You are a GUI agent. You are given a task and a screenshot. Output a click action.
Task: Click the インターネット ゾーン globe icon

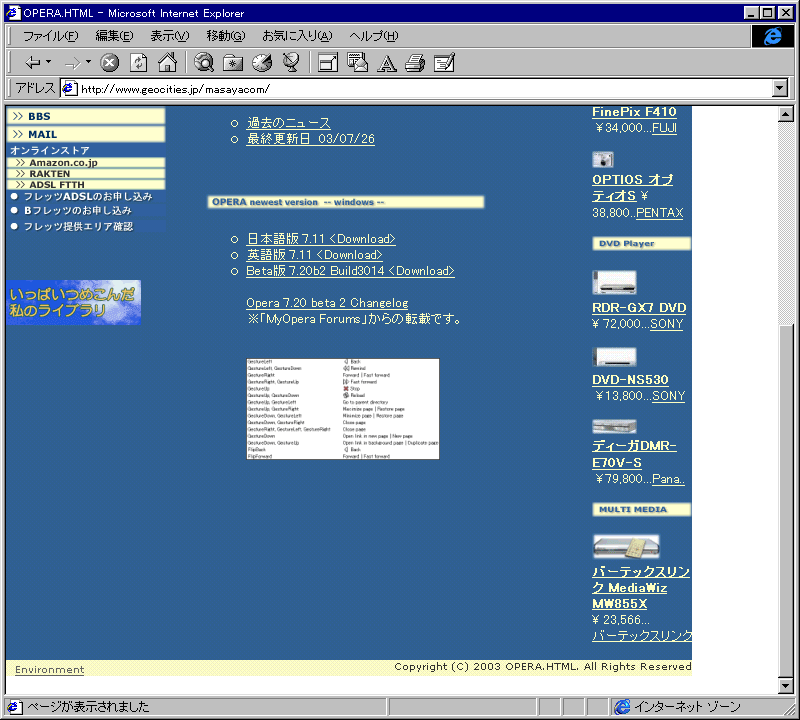coord(622,707)
